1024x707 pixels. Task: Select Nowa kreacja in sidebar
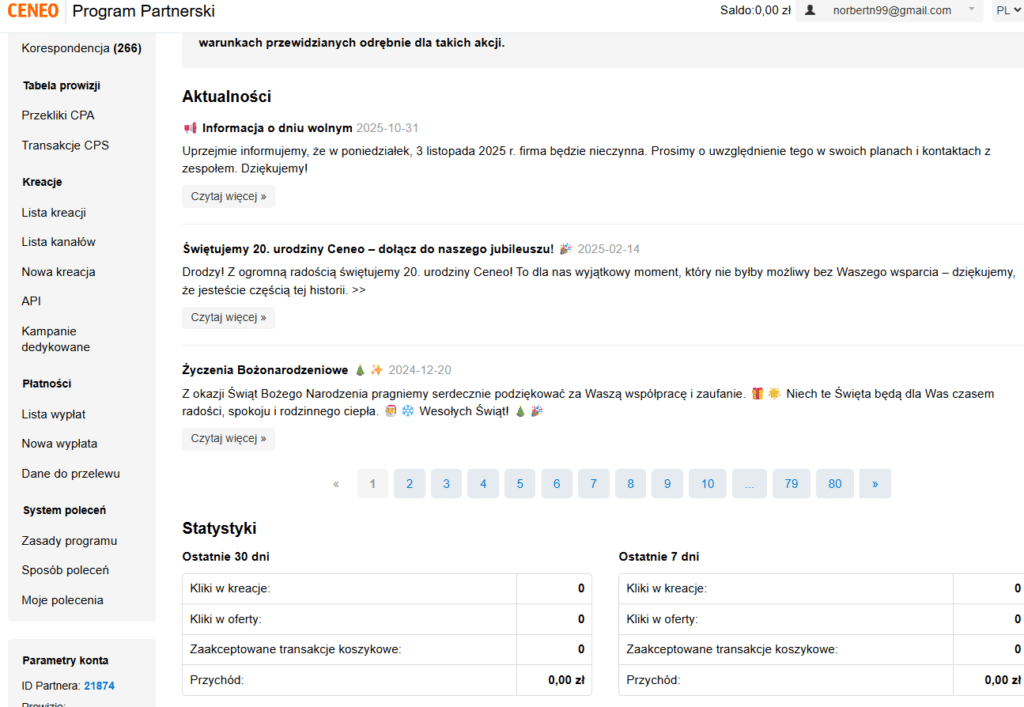(58, 272)
